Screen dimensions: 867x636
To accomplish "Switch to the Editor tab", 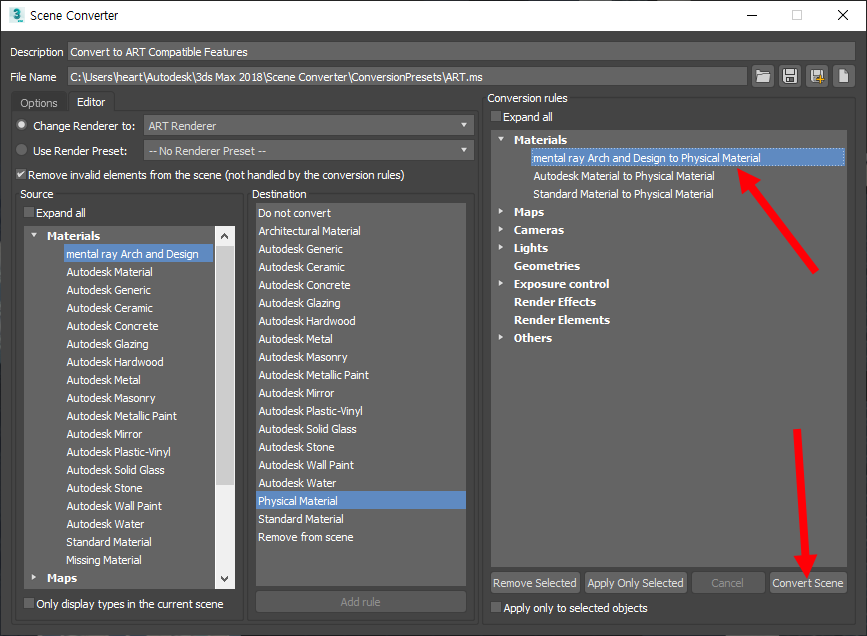I will (x=91, y=102).
